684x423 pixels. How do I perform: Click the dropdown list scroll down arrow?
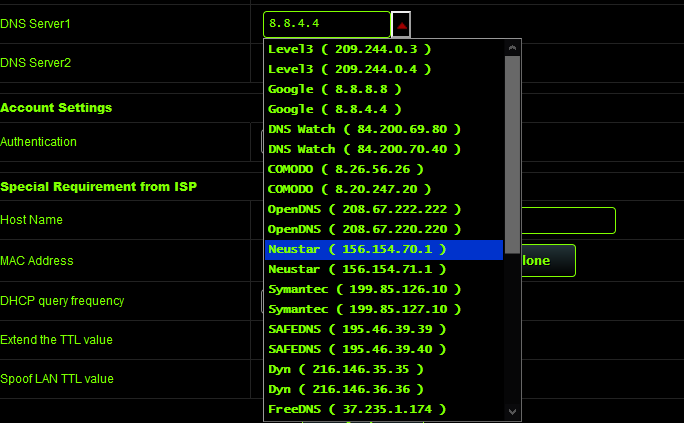512,412
